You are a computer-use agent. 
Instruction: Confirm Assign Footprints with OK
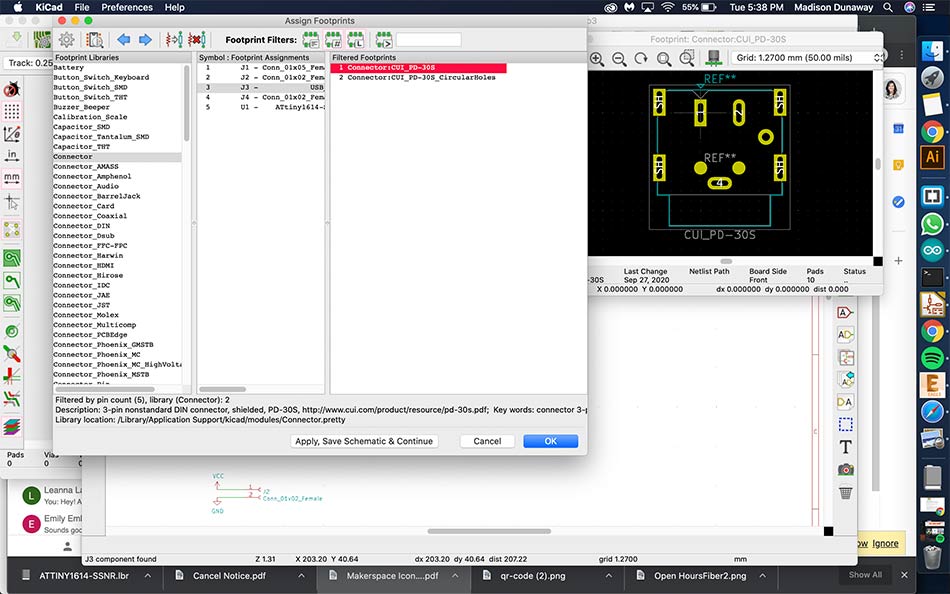(550, 441)
